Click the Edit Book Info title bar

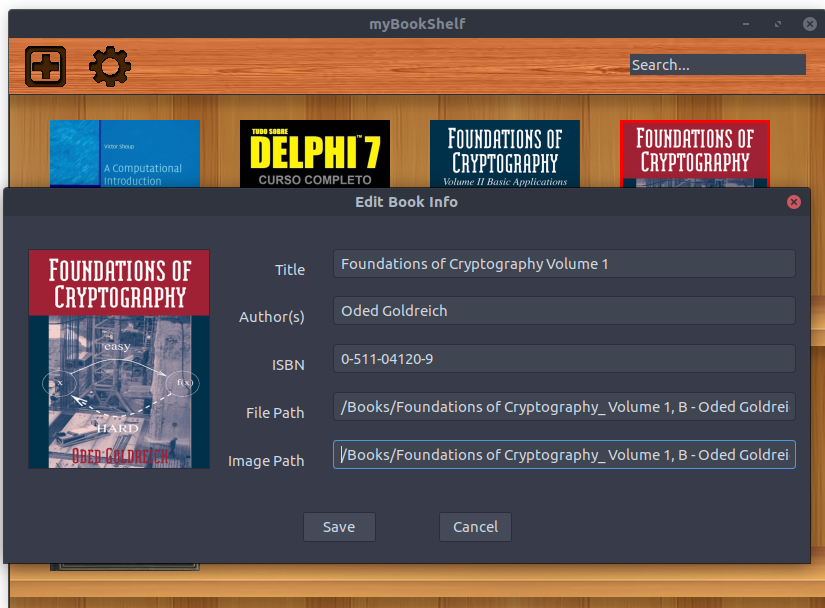click(406, 202)
